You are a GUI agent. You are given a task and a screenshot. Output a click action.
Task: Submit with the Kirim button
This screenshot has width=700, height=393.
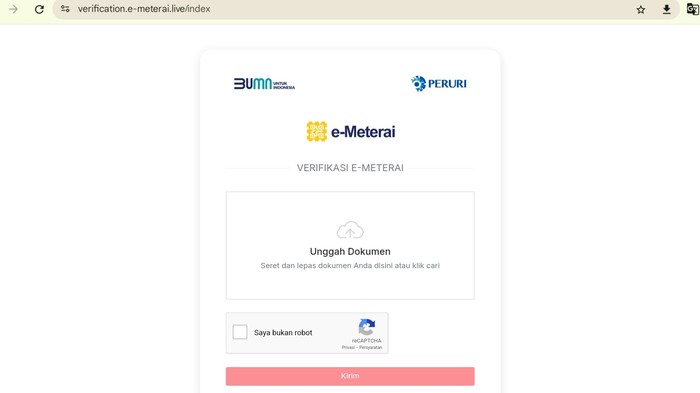click(350, 376)
